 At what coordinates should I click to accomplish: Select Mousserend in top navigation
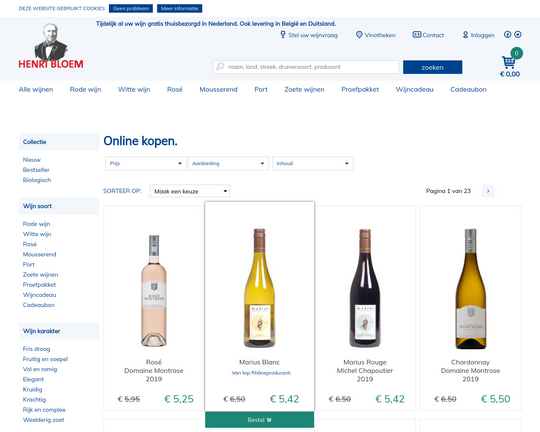[x=218, y=90]
